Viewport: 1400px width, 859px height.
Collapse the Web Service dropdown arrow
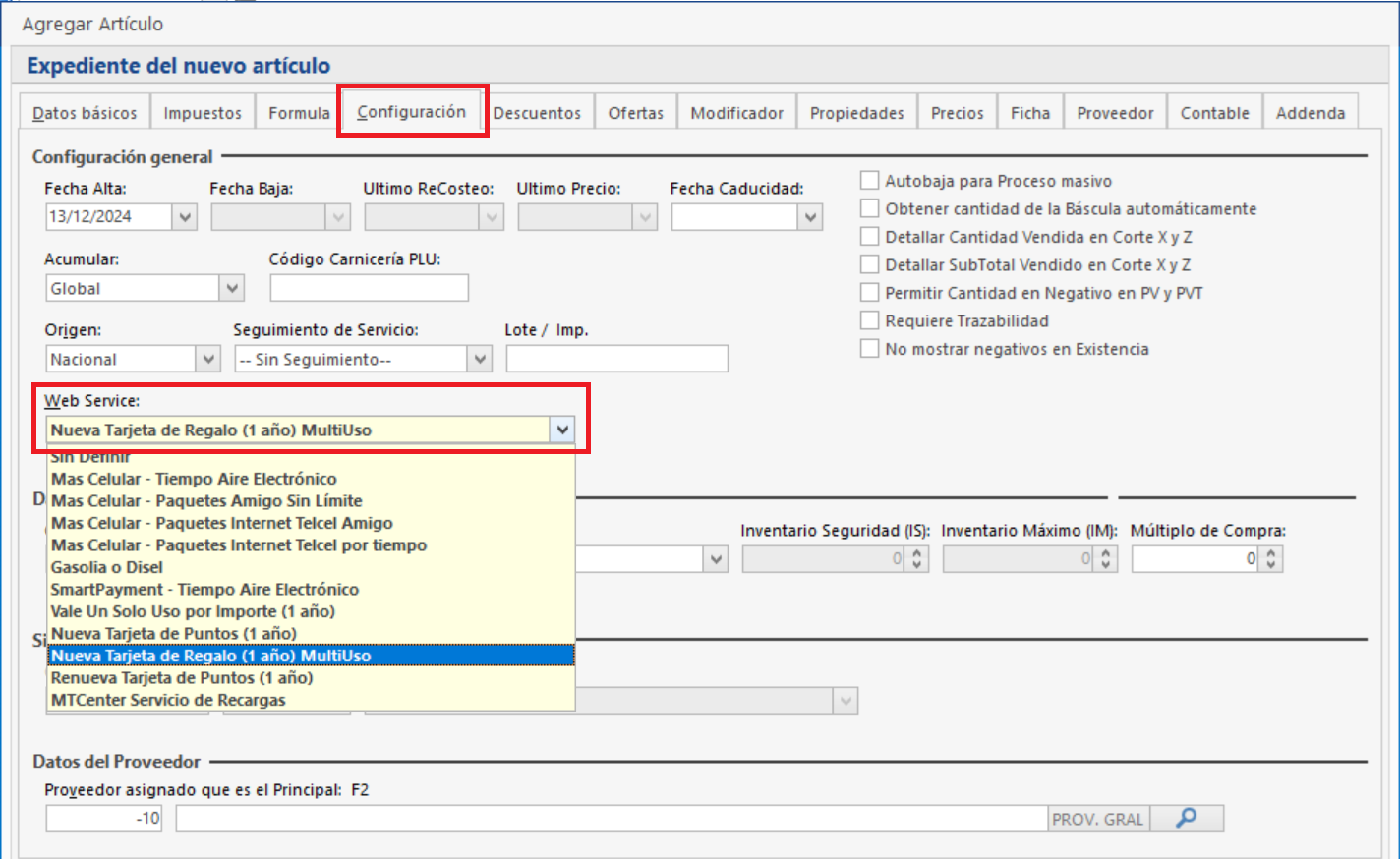click(x=562, y=429)
